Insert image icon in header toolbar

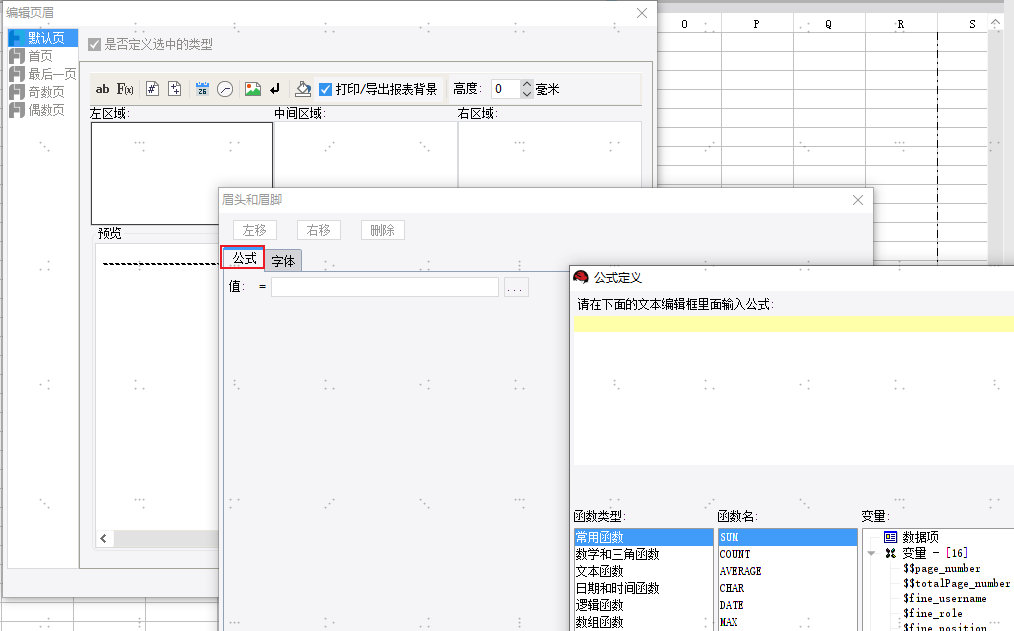point(253,89)
